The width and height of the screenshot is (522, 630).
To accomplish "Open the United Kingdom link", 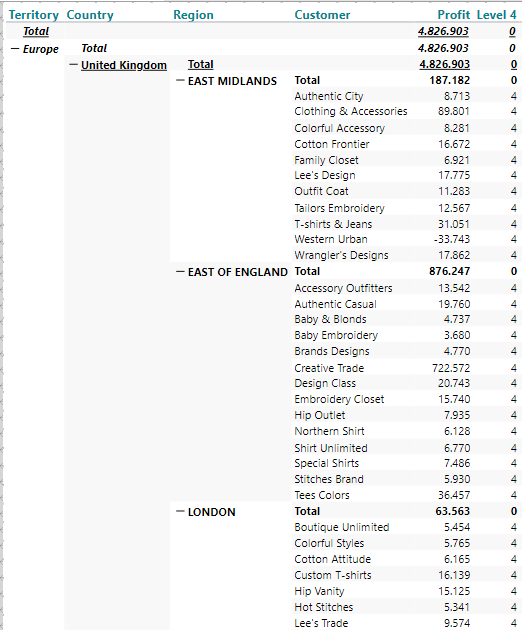I will [124, 65].
